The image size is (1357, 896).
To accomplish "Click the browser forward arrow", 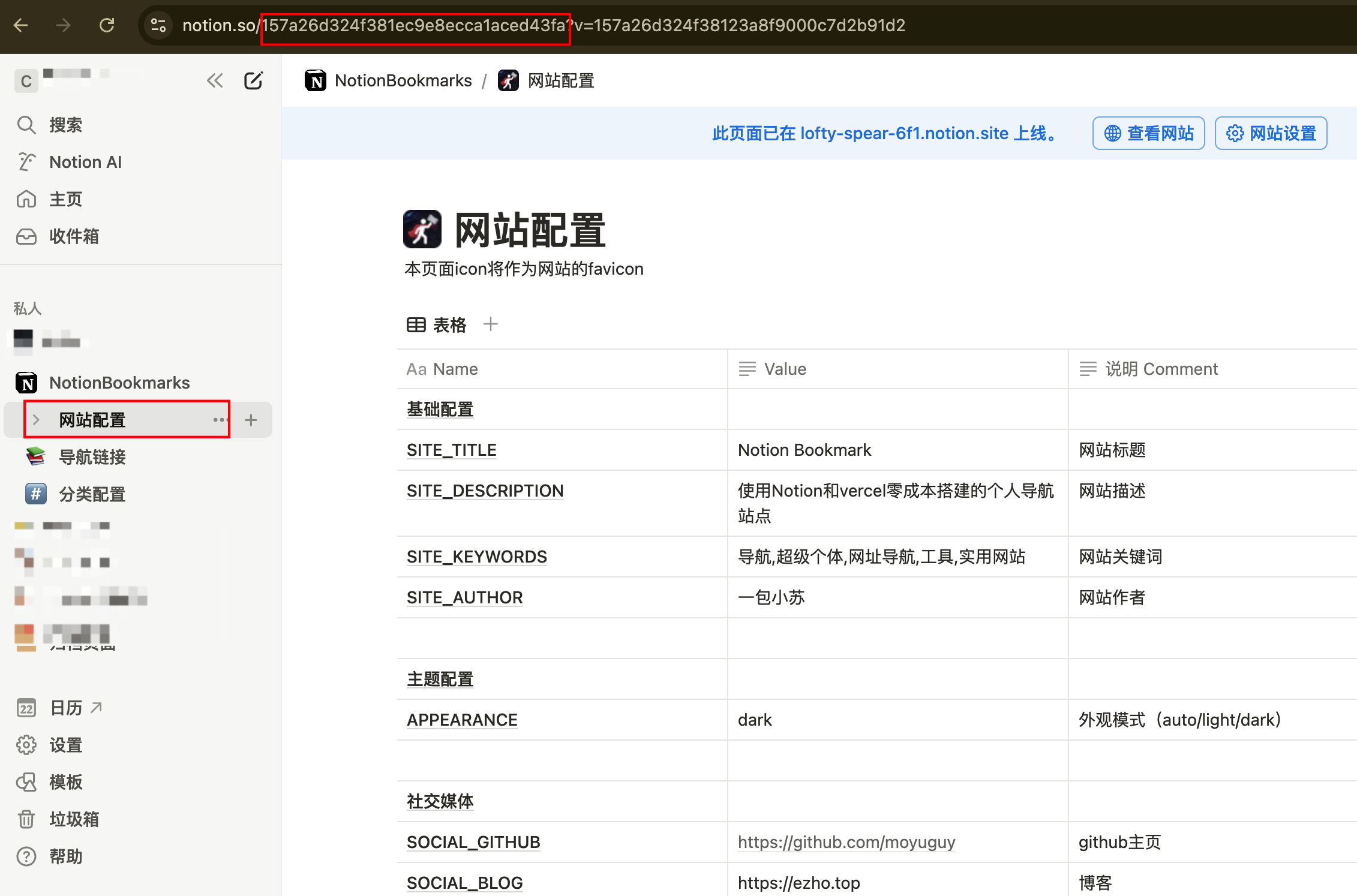I will pyautogui.click(x=64, y=25).
